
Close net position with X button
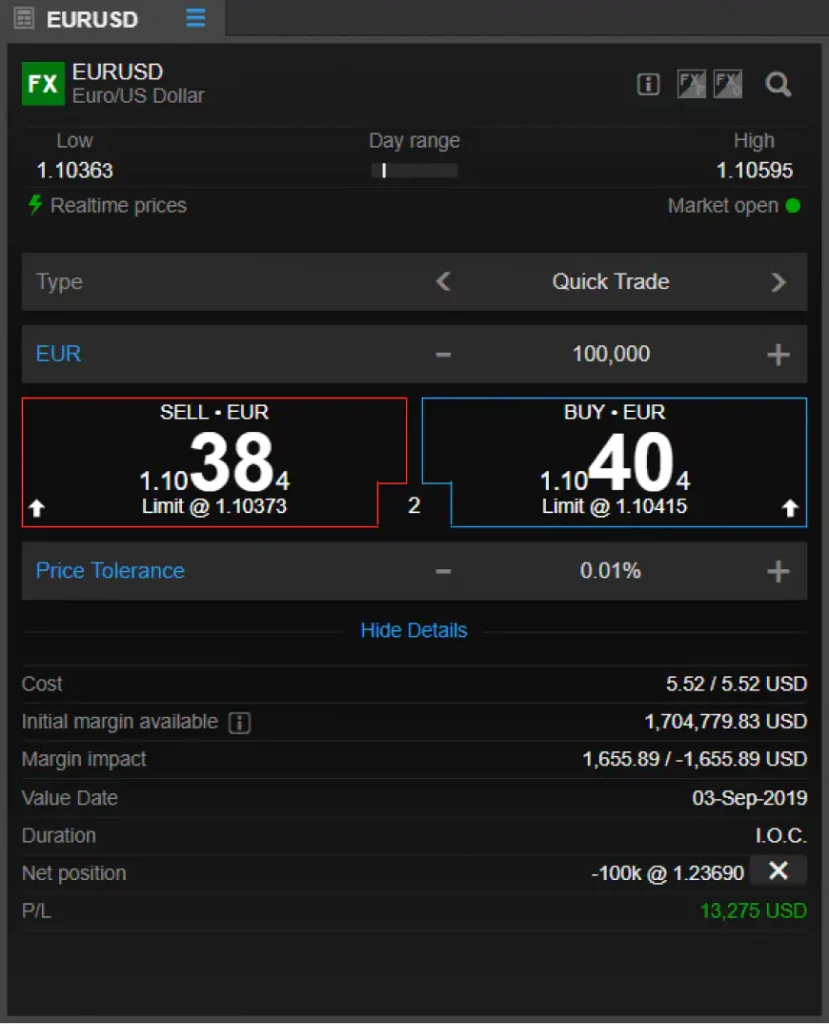(x=778, y=871)
